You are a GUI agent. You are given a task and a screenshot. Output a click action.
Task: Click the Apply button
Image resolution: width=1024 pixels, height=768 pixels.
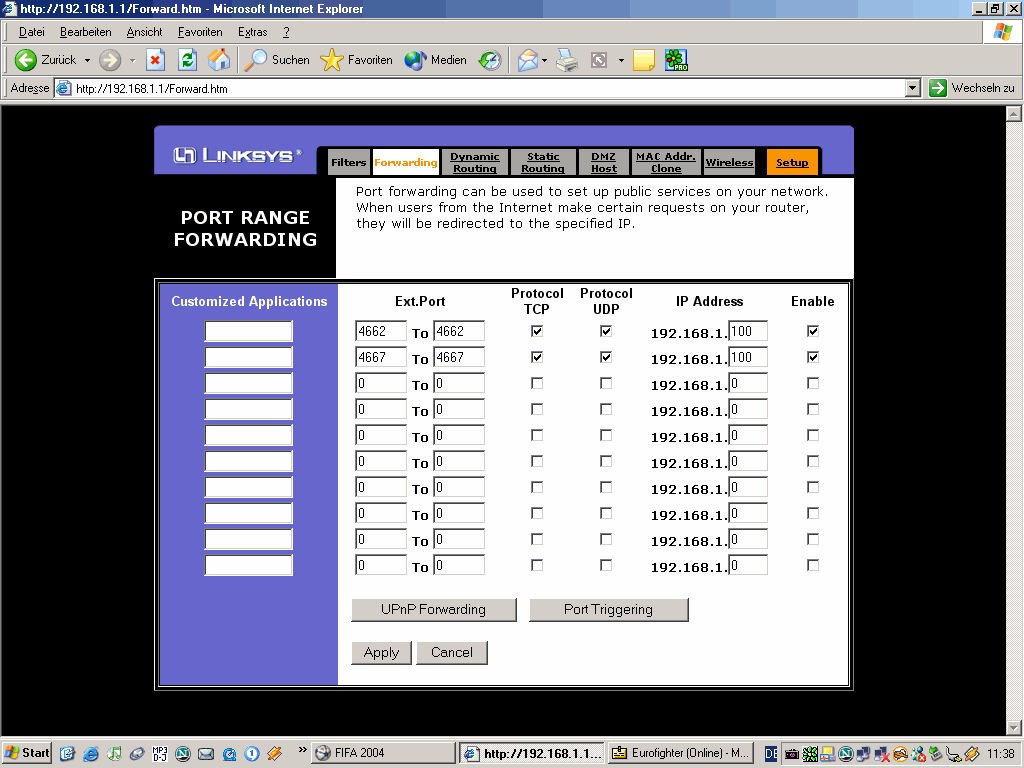pyautogui.click(x=381, y=652)
